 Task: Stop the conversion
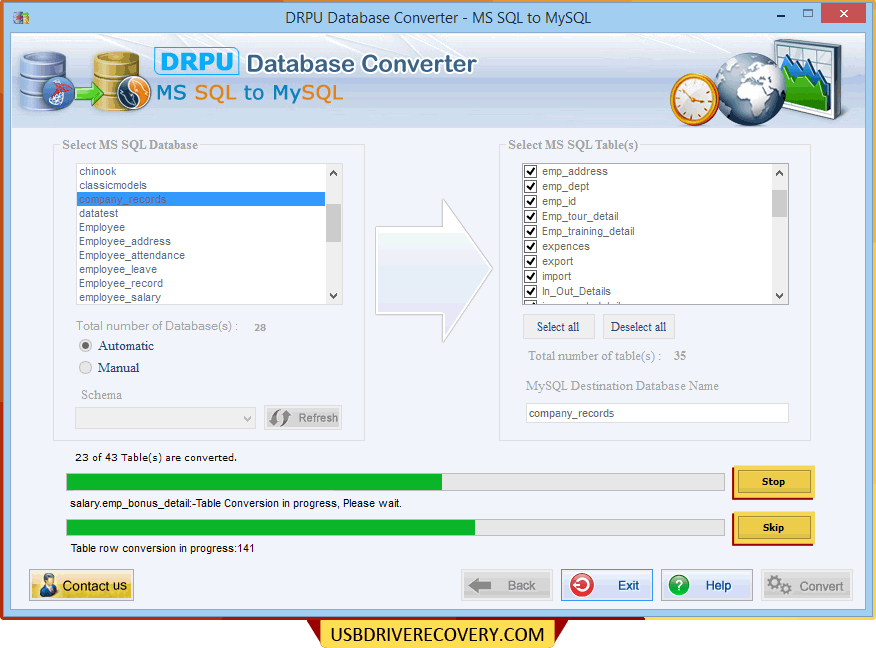773,482
